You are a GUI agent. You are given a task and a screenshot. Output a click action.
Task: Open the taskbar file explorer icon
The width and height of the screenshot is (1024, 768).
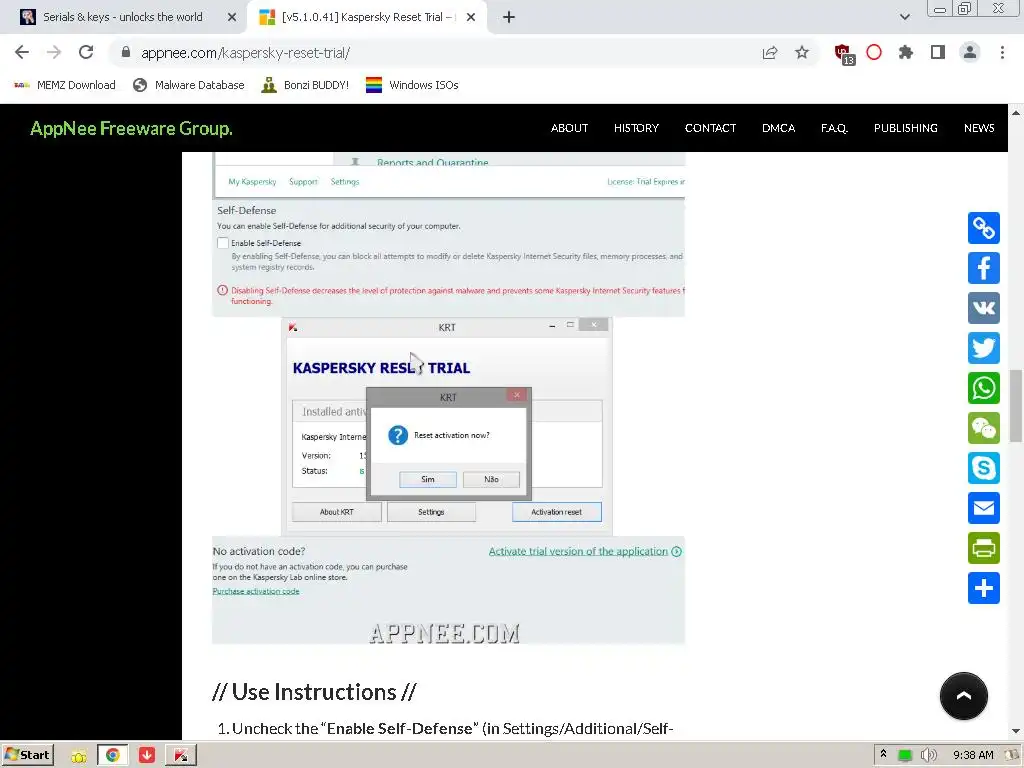[79, 756]
